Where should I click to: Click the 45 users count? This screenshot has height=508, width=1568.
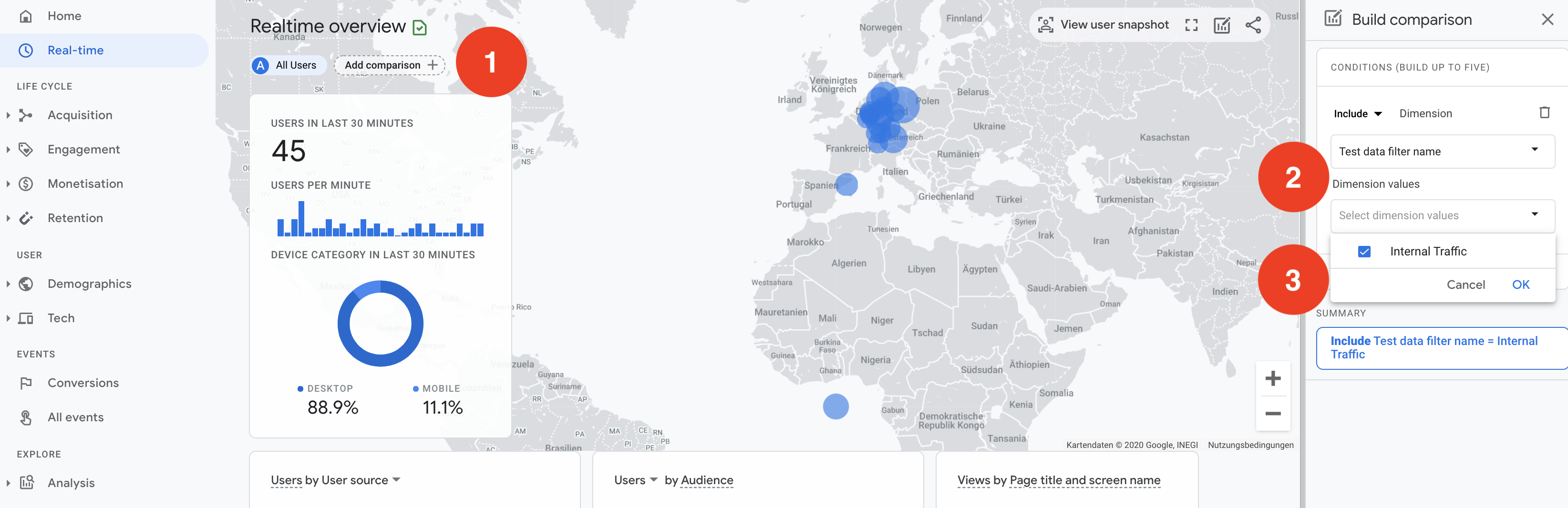coord(289,151)
